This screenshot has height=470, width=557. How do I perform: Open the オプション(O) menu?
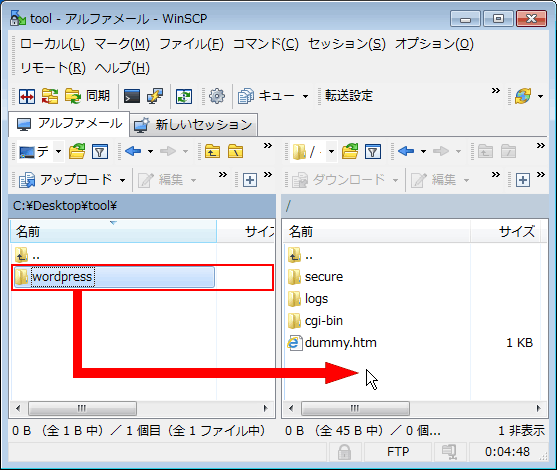pos(434,44)
